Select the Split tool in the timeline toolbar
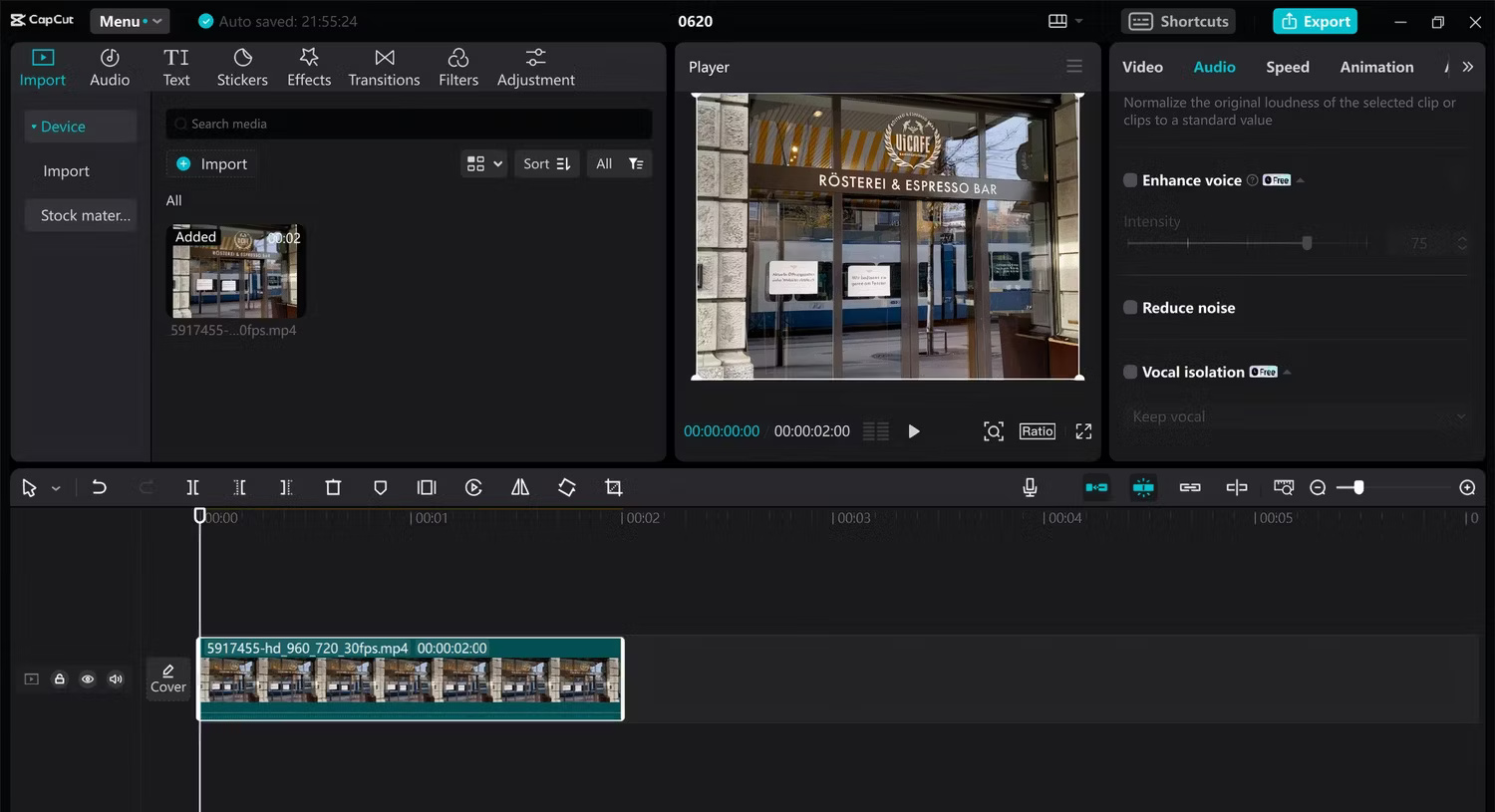 [x=192, y=487]
